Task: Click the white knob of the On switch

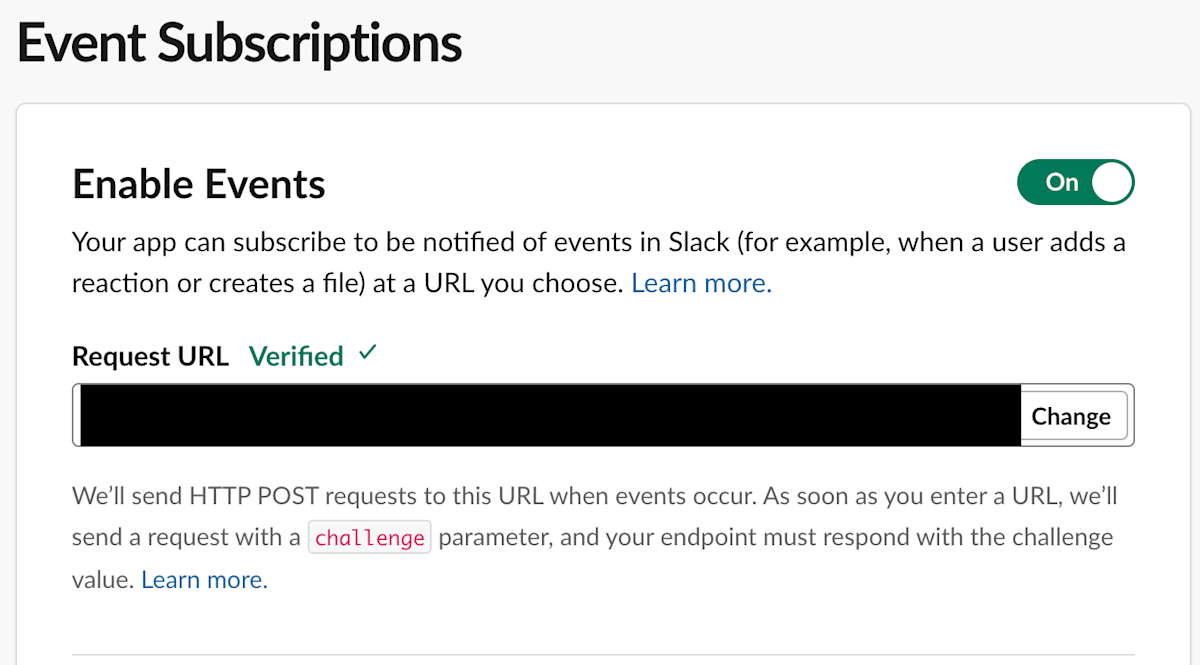Action: point(1112,182)
